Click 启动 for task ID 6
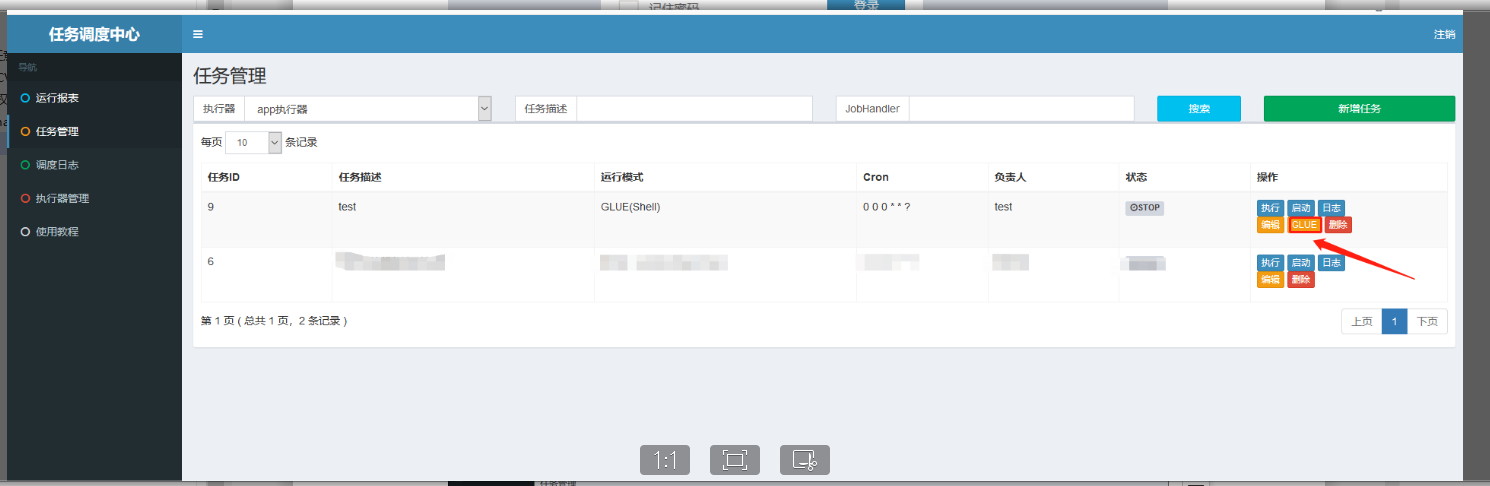 (1300, 263)
